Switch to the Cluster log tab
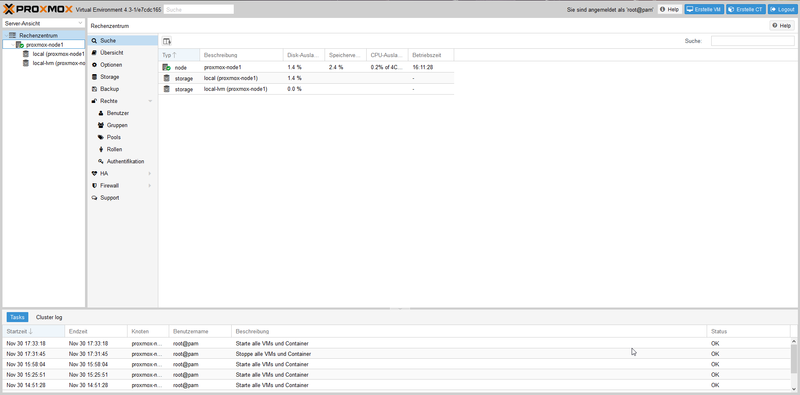The height and width of the screenshot is (395, 800). (x=49, y=317)
